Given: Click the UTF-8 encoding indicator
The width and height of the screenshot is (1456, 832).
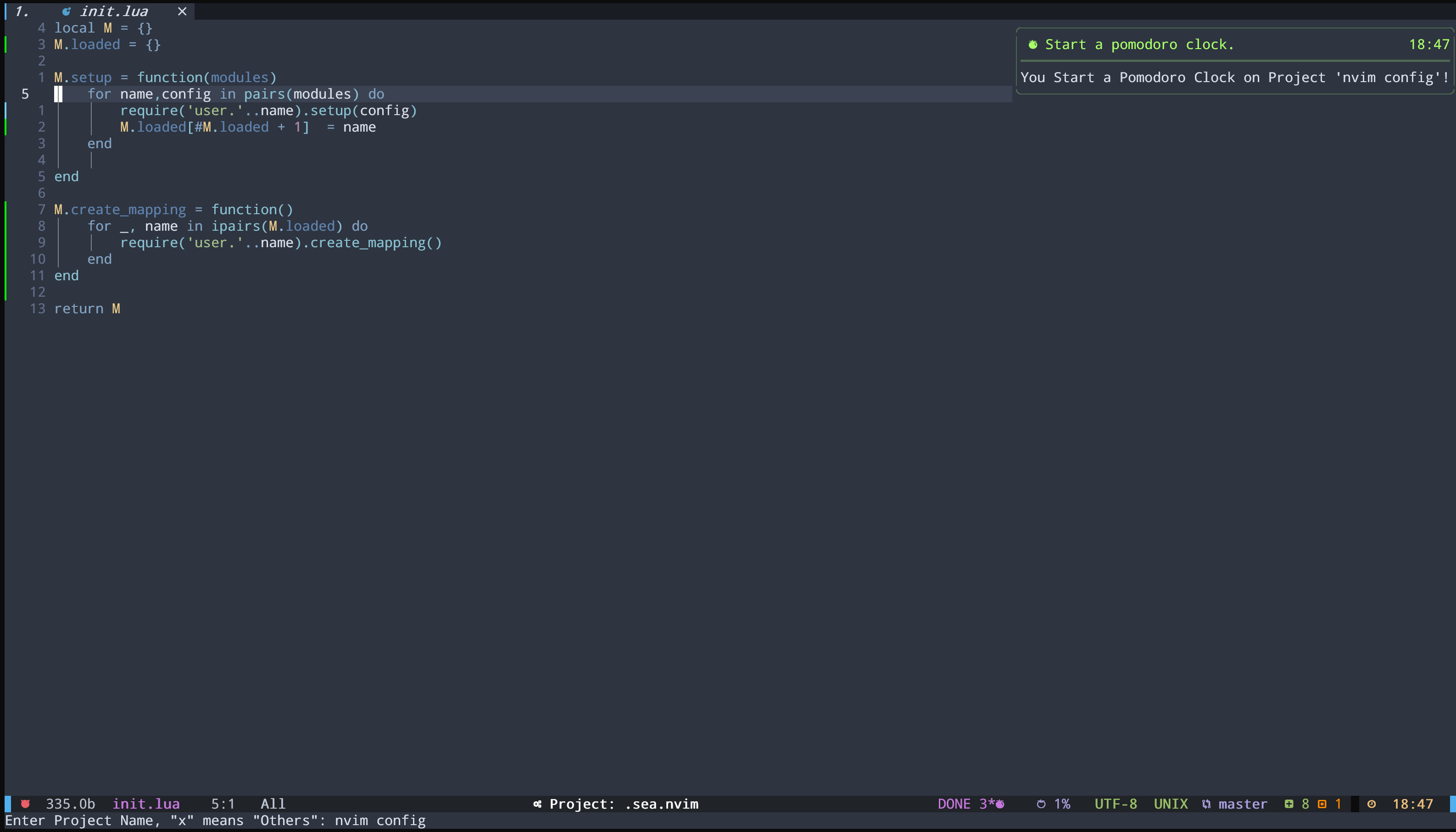Looking at the screenshot, I should (1116, 804).
